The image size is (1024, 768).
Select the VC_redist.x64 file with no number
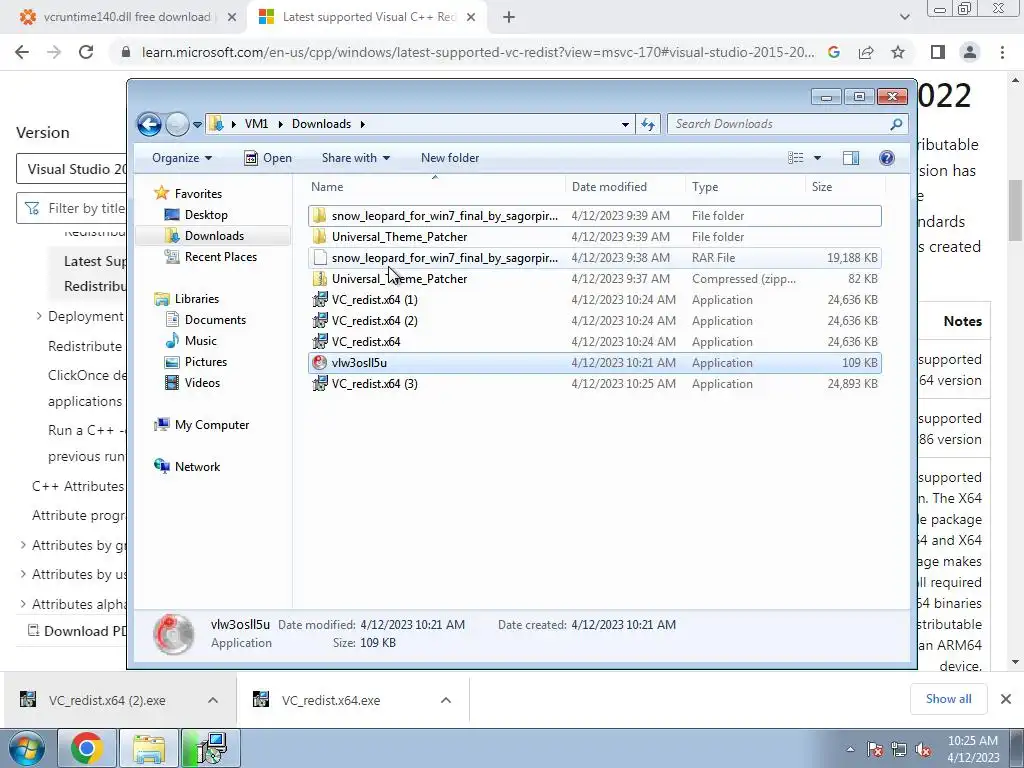[x=594, y=342]
